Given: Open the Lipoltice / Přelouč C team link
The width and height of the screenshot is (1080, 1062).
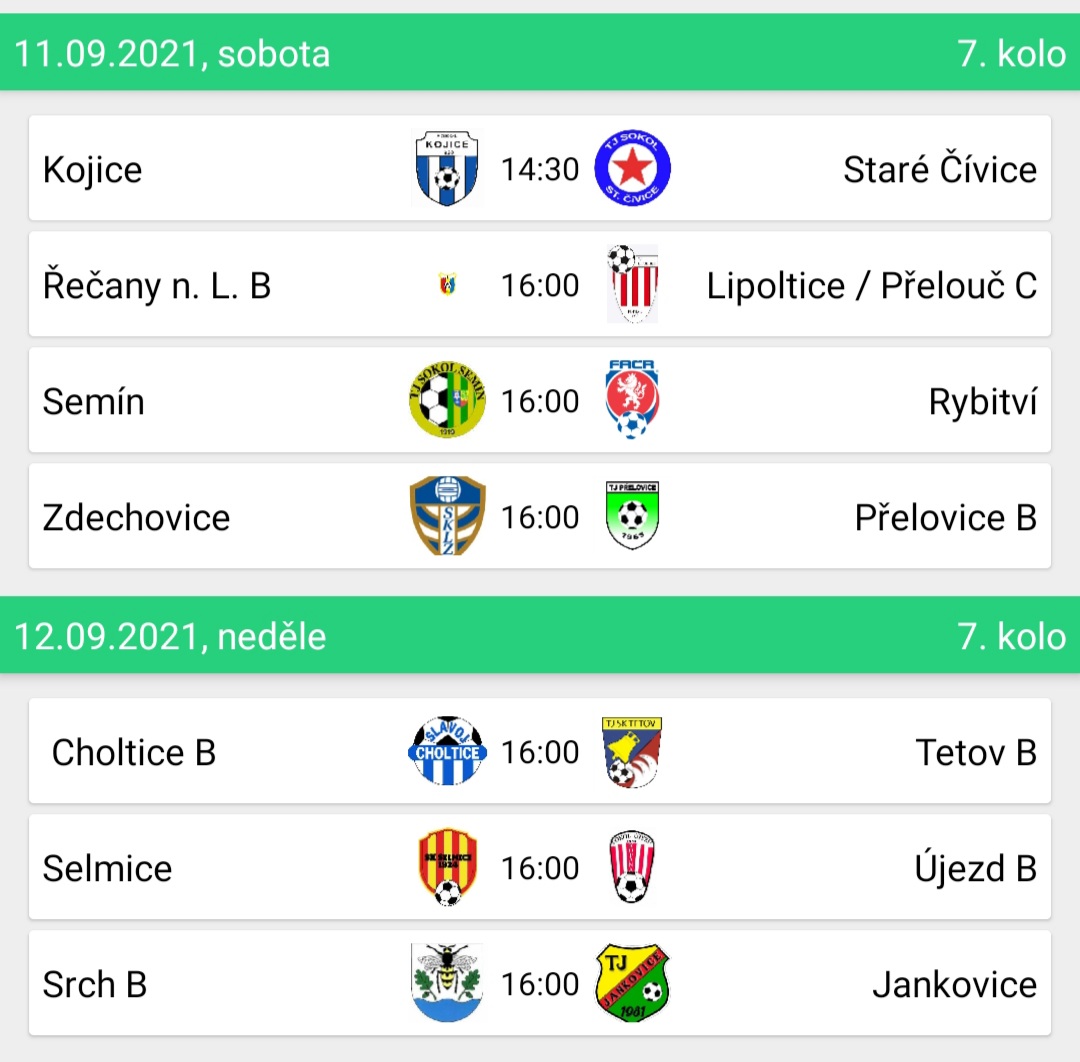Looking at the screenshot, I should [871, 285].
